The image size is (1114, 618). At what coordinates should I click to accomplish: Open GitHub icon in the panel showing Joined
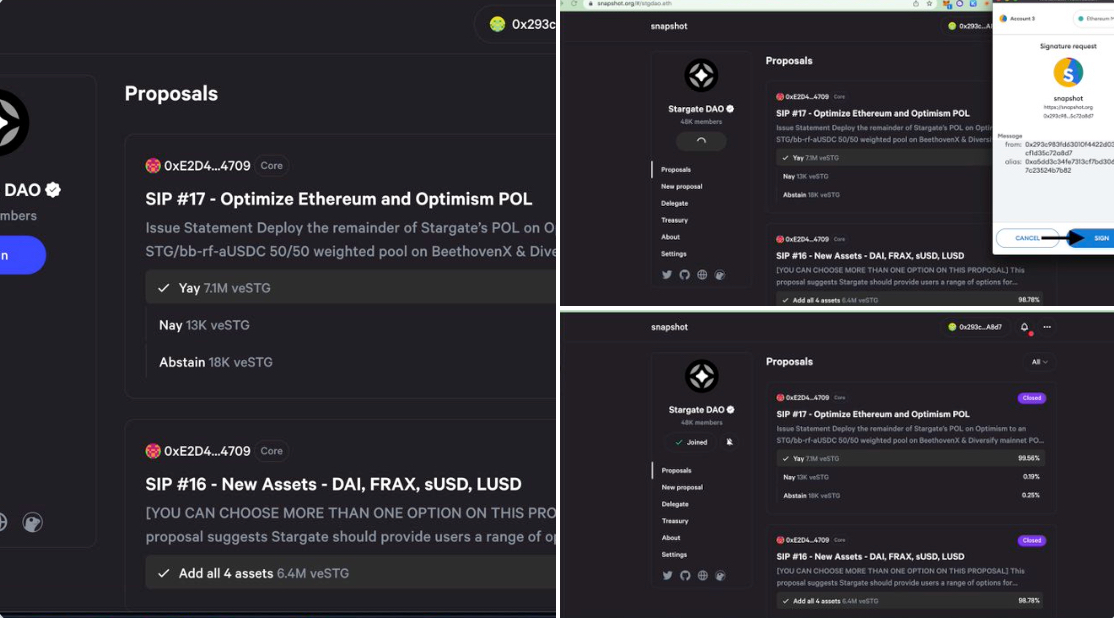pos(685,575)
